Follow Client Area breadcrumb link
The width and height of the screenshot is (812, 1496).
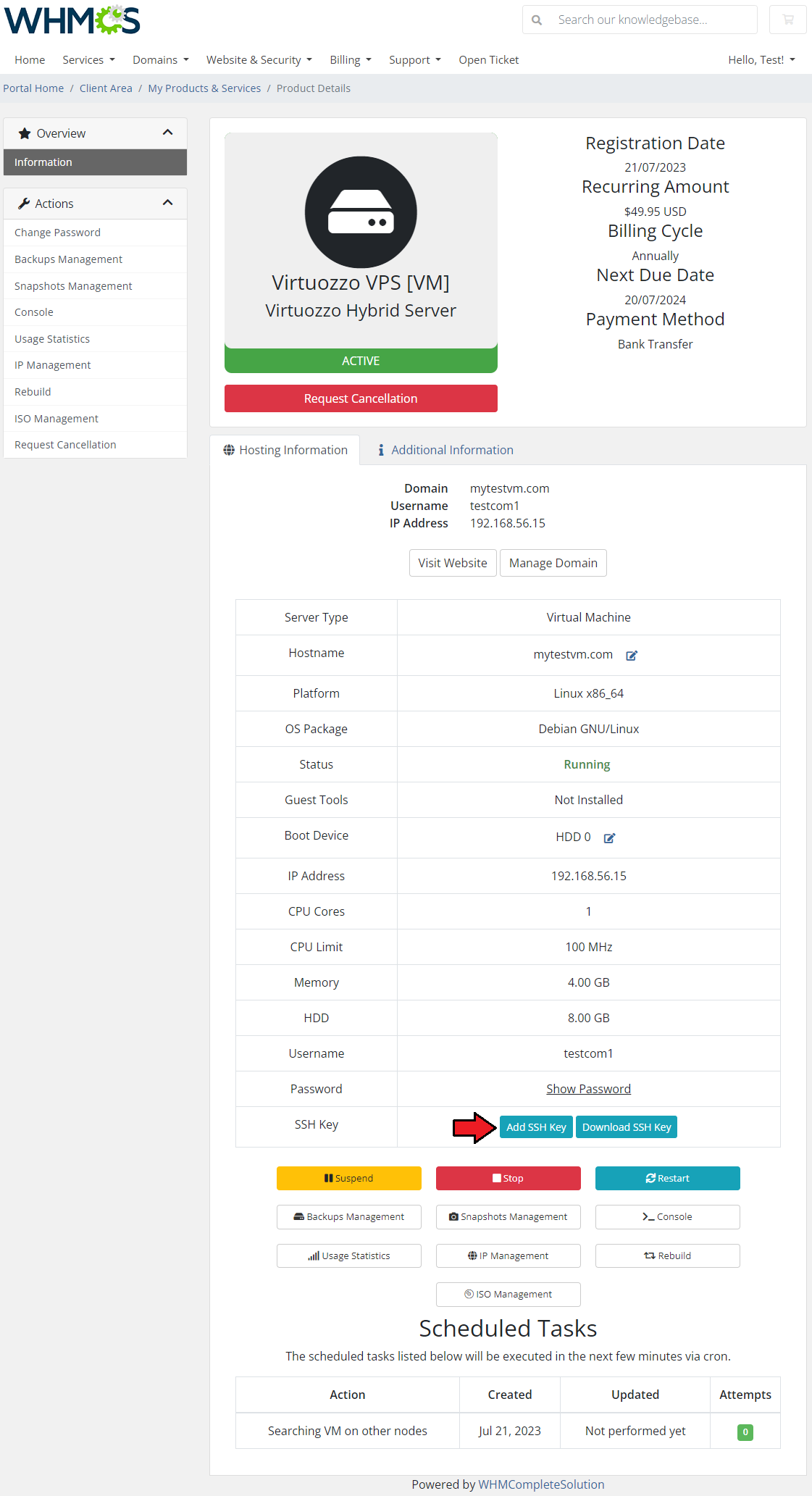[106, 88]
